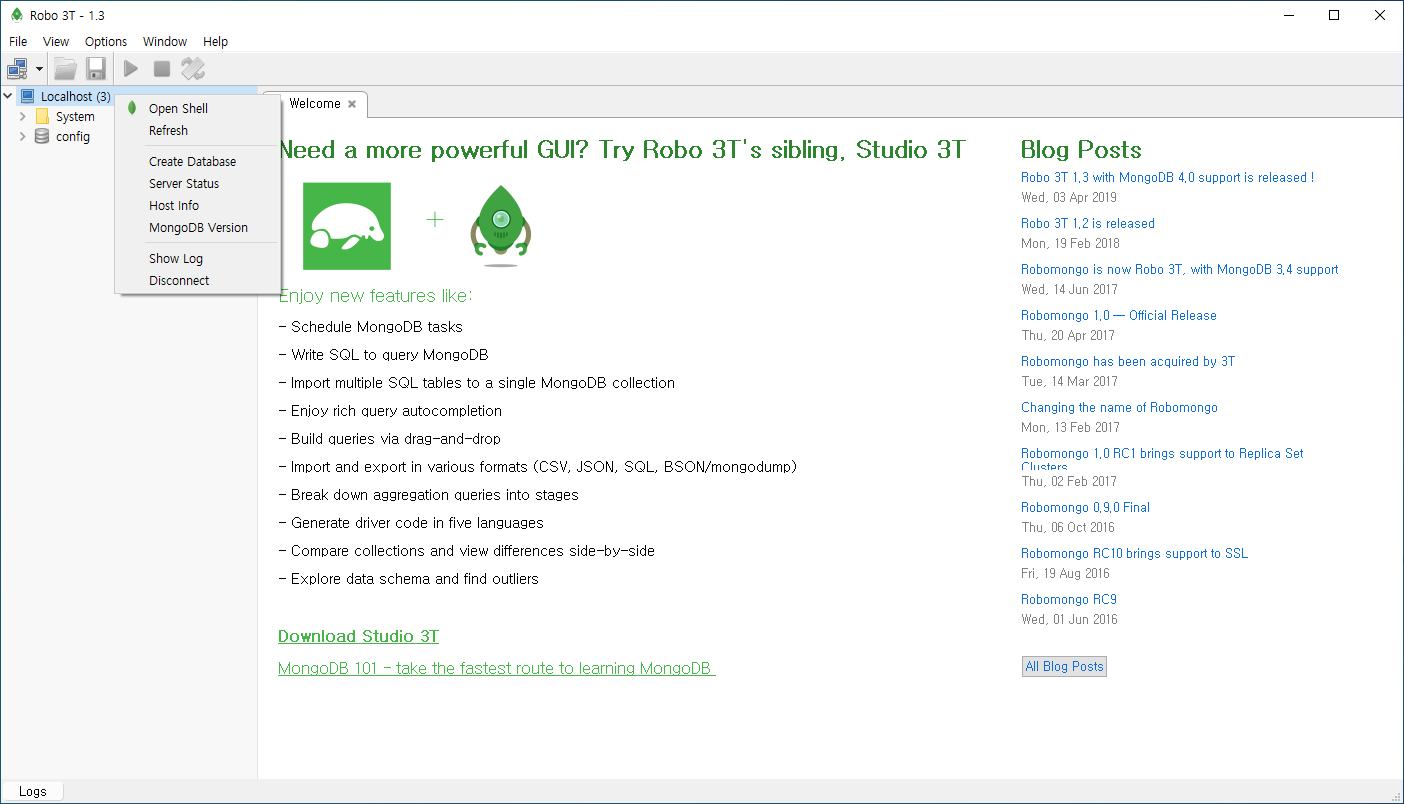Click the Connect toolbar icon

[x=18, y=69]
